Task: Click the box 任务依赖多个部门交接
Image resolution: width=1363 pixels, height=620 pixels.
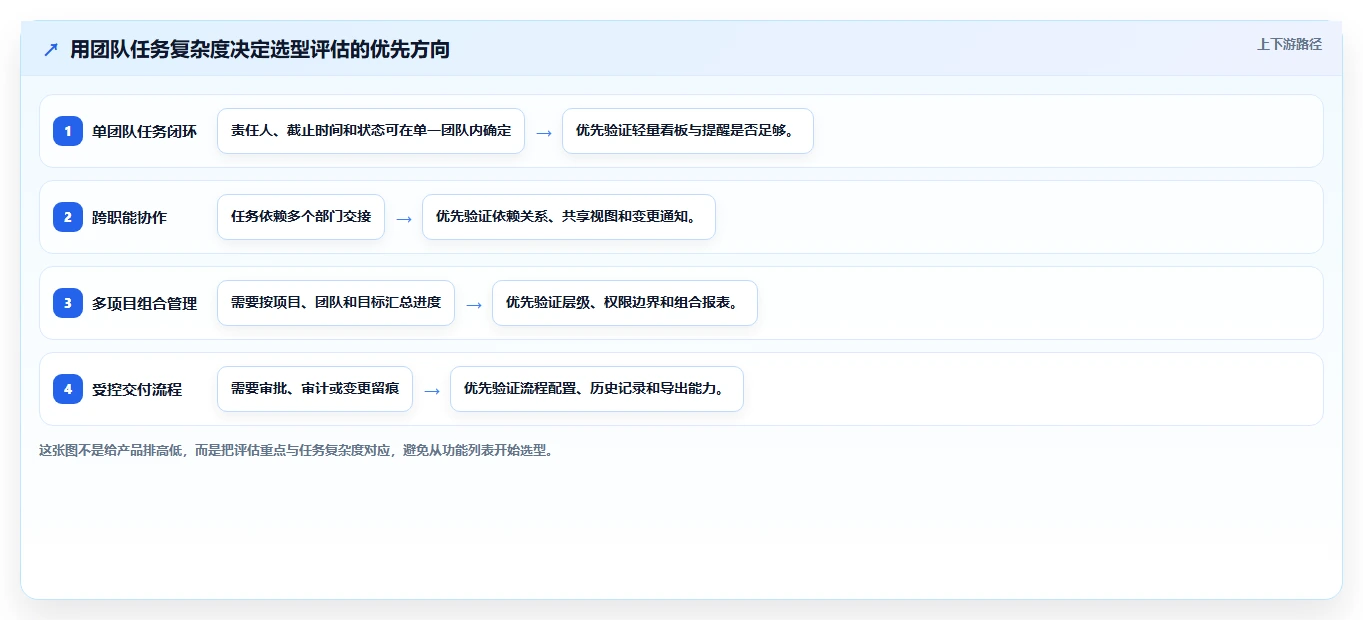Action: click(x=301, y=217)
